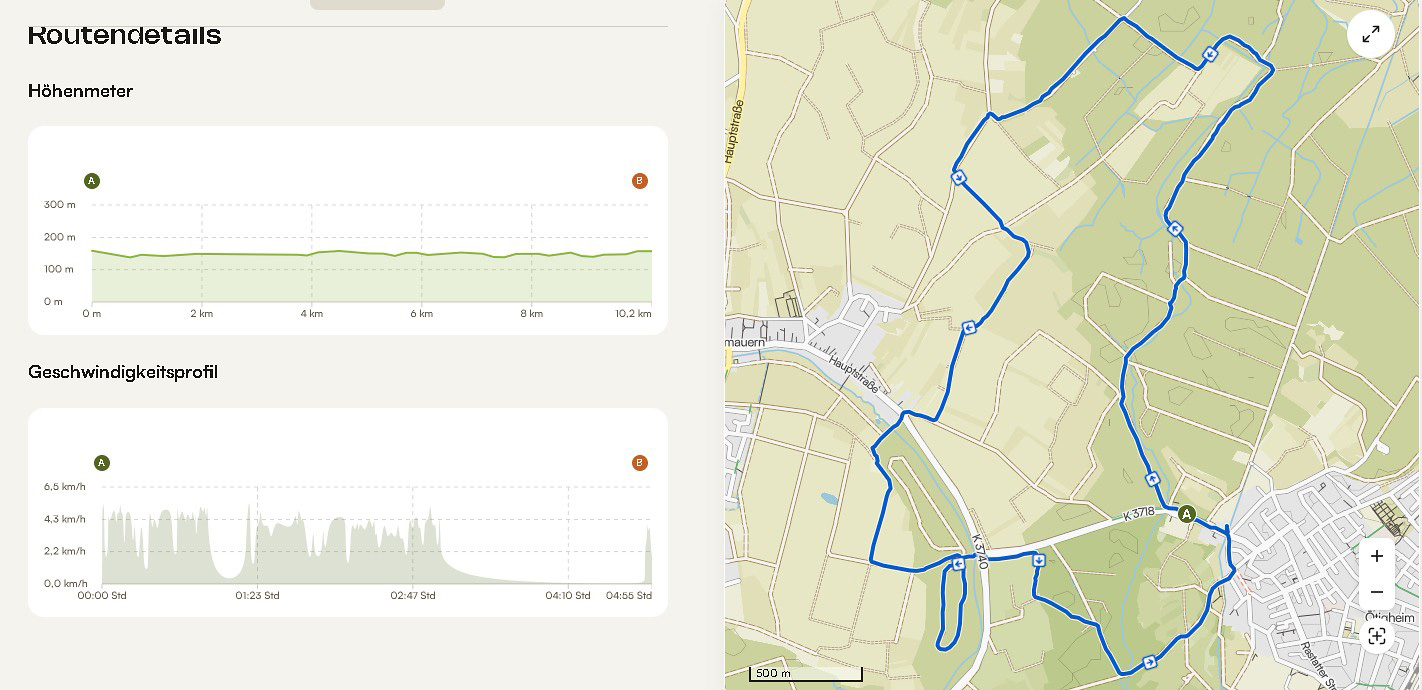Zoom out of the map
This screenshot has height=690, width=1422.
[x=1377, y=592]
